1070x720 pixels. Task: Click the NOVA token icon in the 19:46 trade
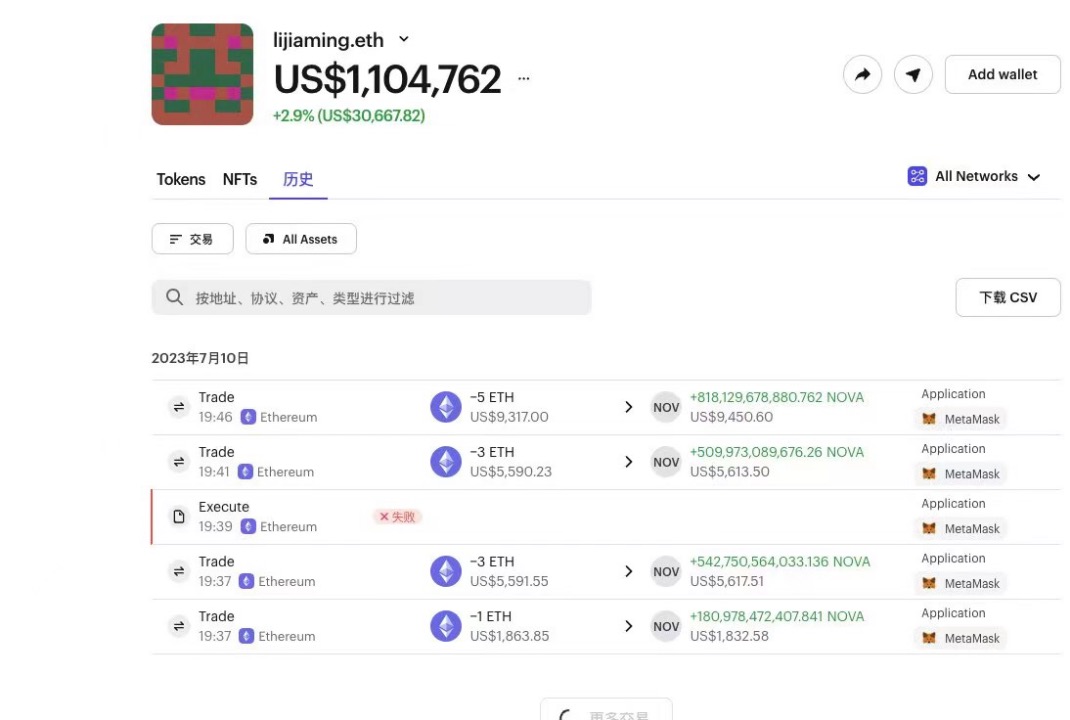click(666, 407)
